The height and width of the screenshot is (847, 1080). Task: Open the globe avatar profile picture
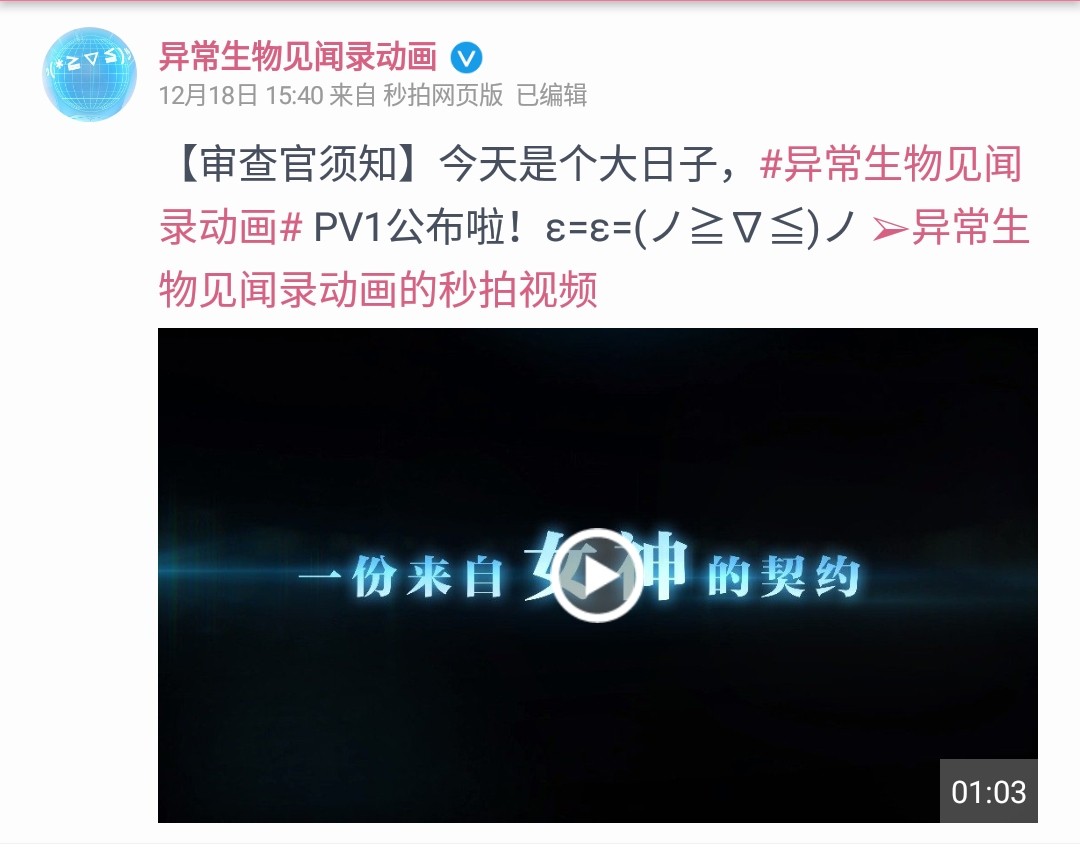90,74
